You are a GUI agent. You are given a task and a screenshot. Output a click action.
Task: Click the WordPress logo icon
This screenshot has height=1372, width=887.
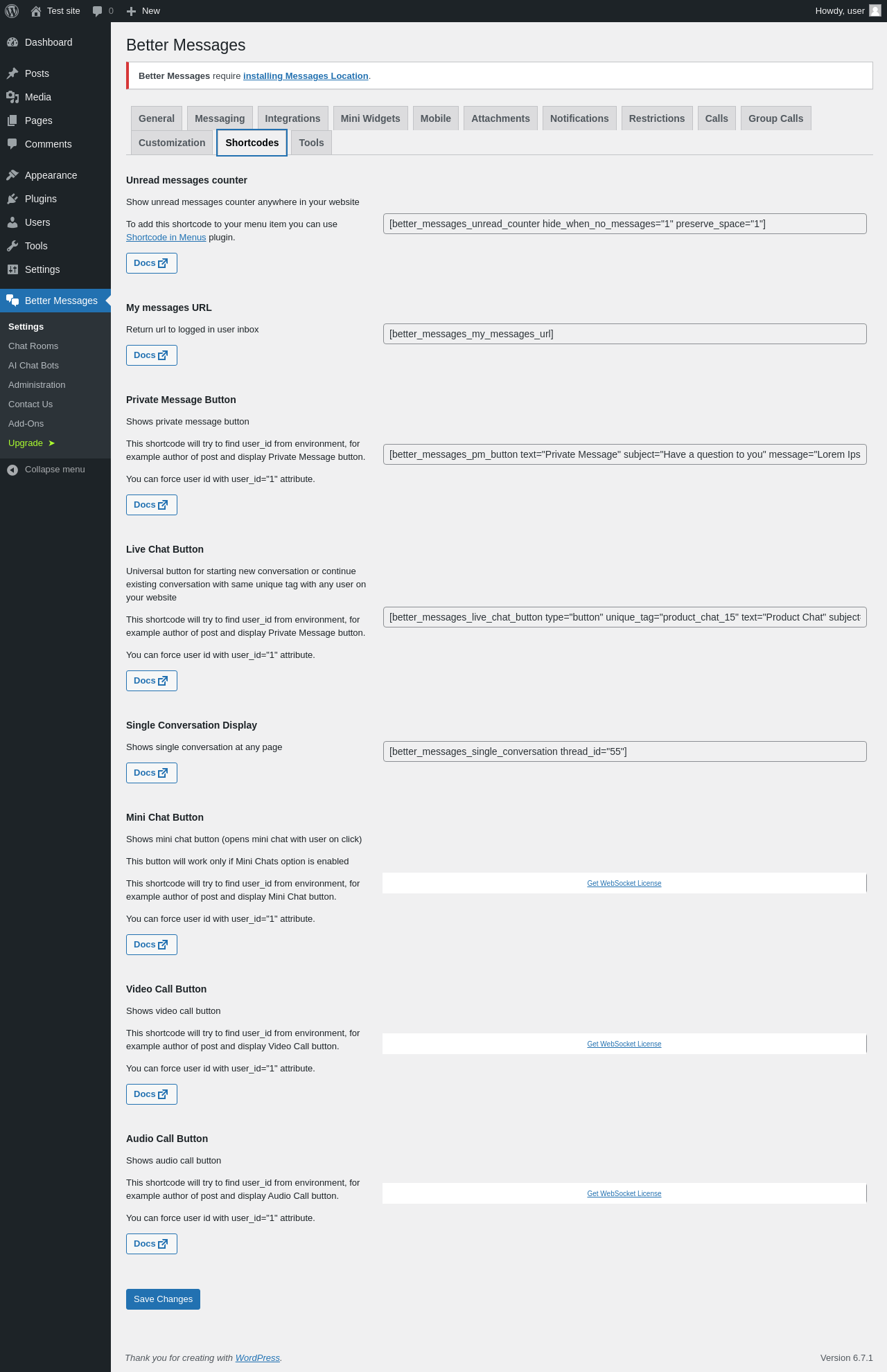pos(12,11)
